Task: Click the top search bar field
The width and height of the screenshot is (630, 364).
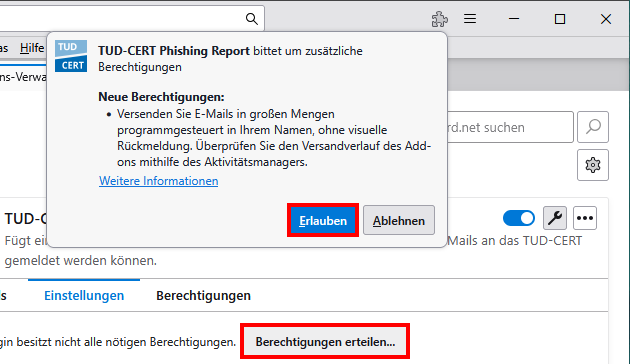Action: pyautogui.click(x=132, y=18)
